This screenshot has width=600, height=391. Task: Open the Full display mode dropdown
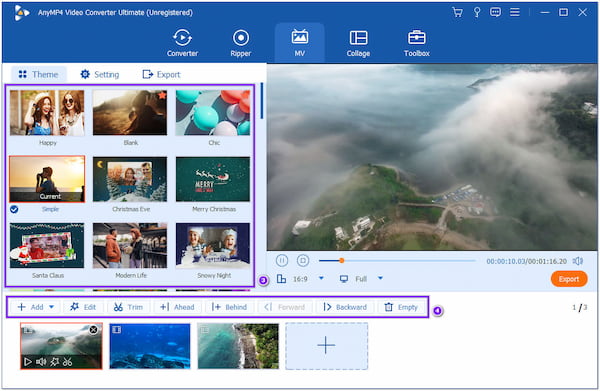coord(380,278)
